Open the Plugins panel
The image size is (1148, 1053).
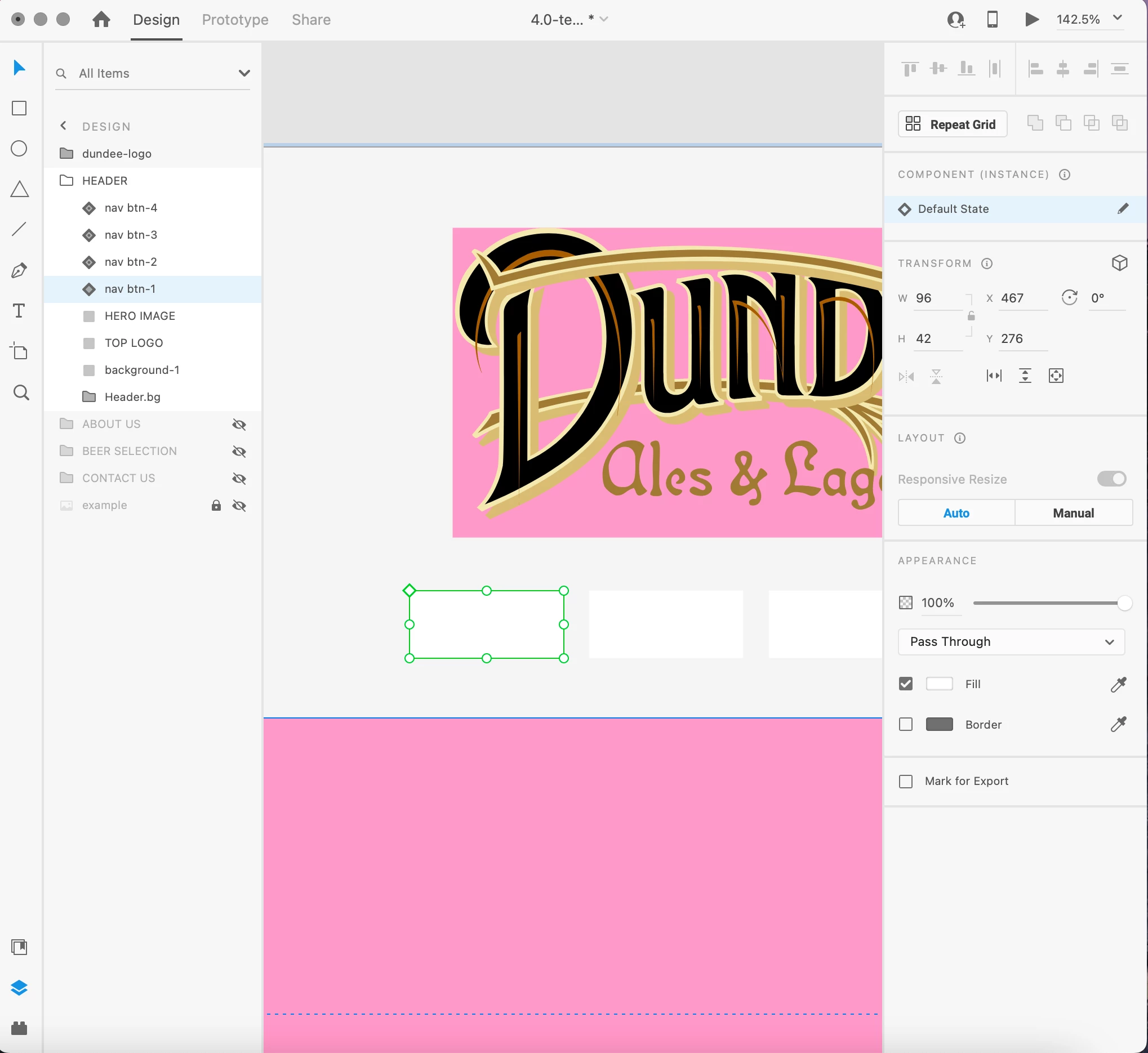[x=19, y=1028]
